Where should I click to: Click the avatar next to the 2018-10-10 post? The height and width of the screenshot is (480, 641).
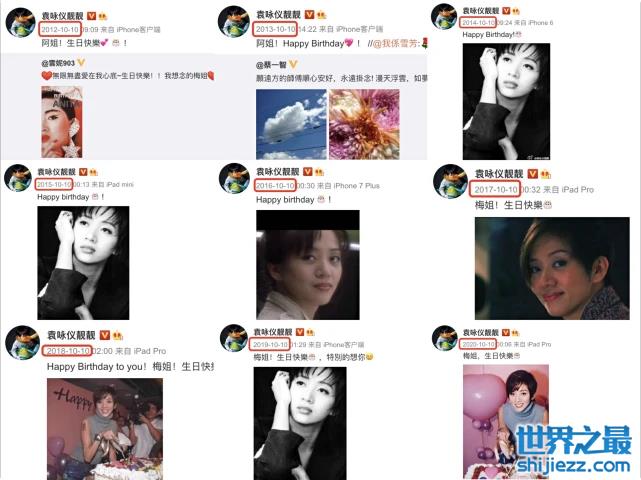[x=22, y=343]
